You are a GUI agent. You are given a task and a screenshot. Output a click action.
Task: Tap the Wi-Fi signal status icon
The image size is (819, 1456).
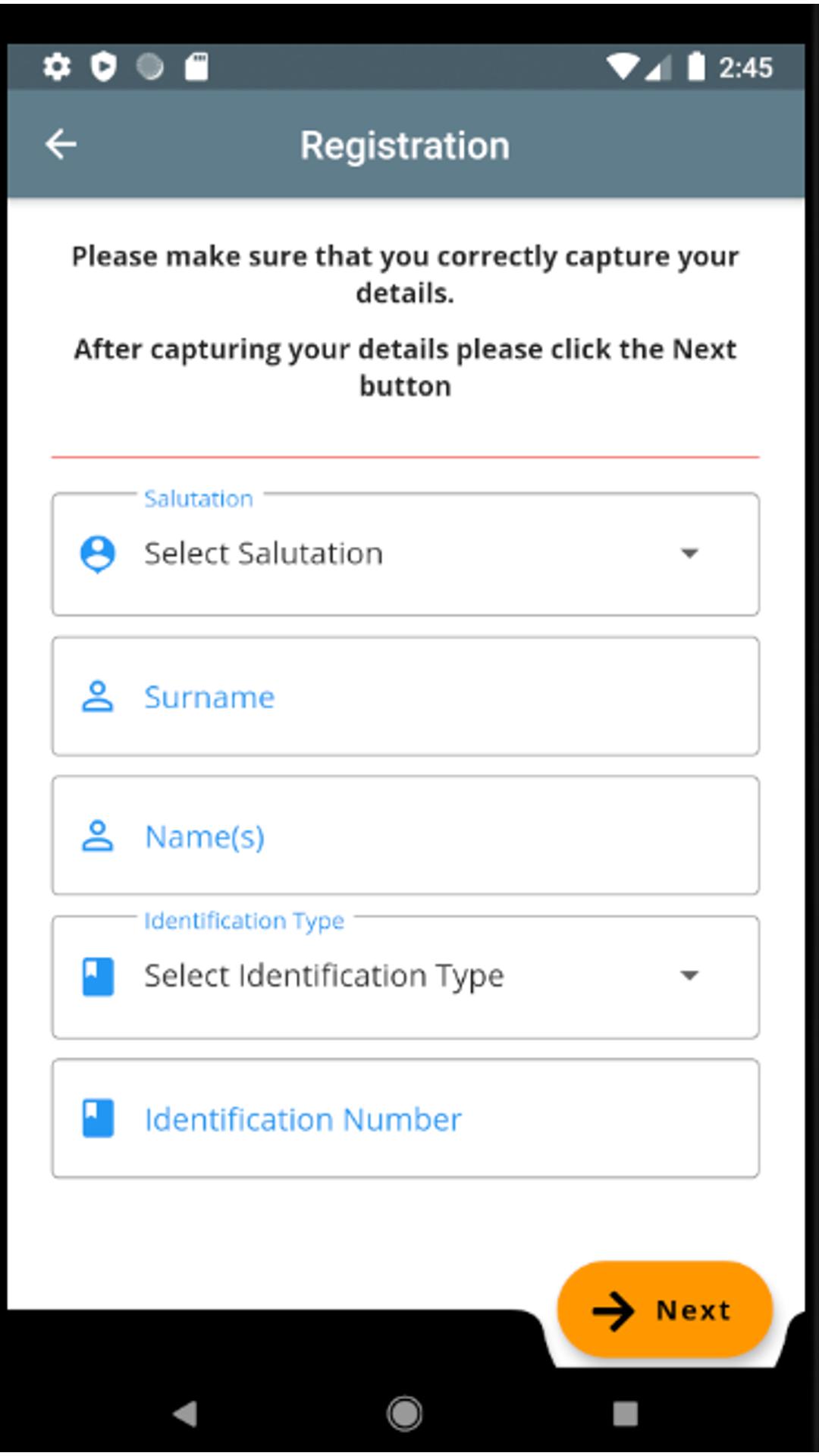(x=622, y=67)
